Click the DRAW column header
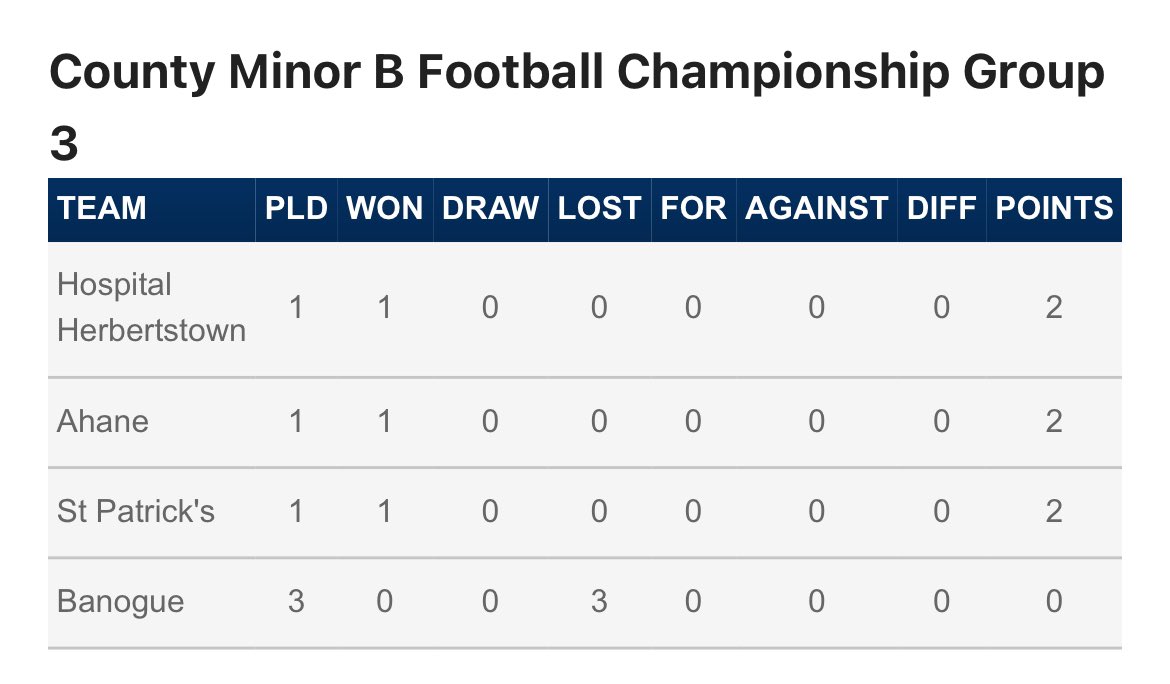The height and width of the screenshot is (684, 1170). point(490,208)
